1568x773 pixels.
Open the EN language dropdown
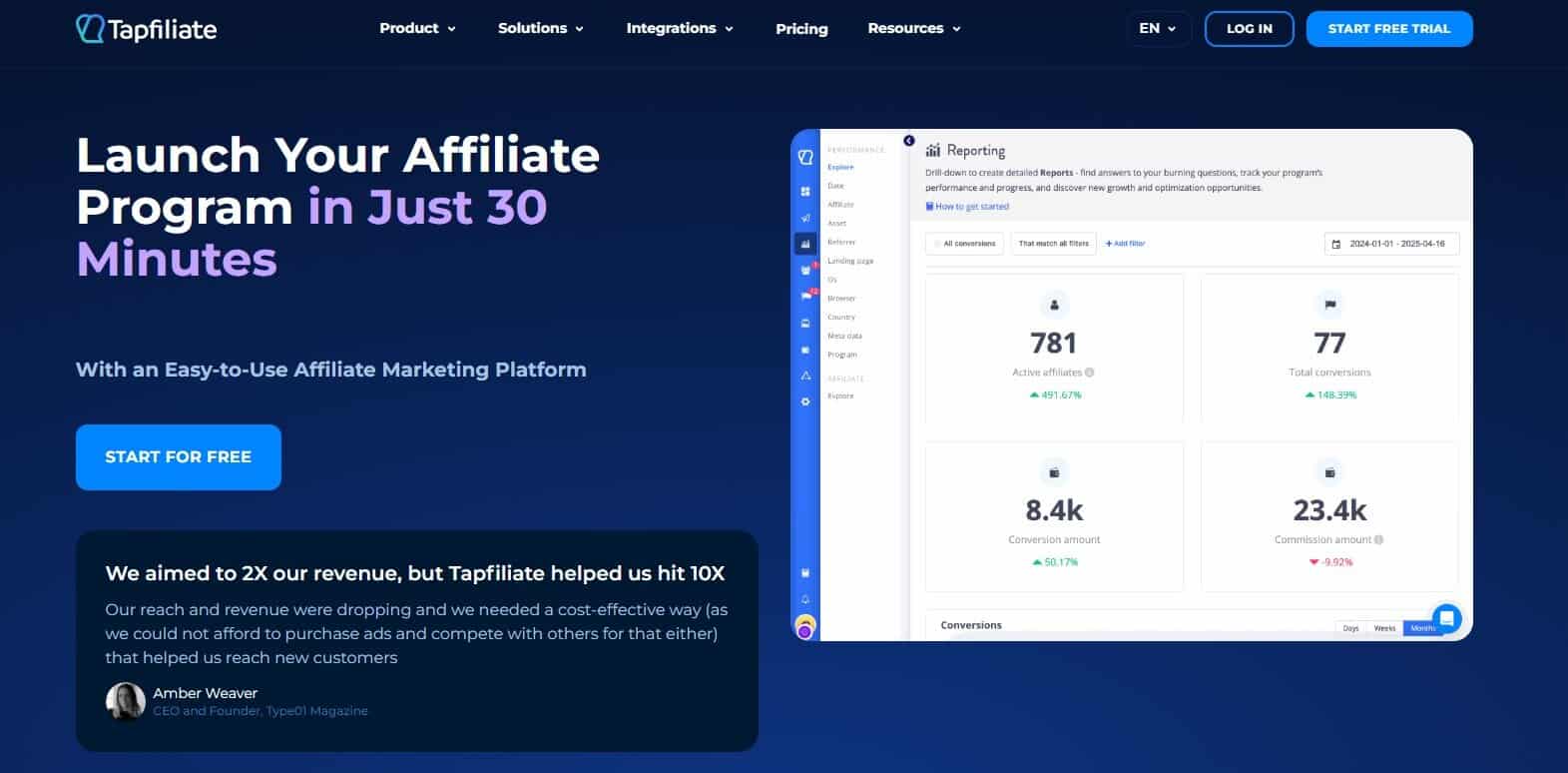(1158, 28)
